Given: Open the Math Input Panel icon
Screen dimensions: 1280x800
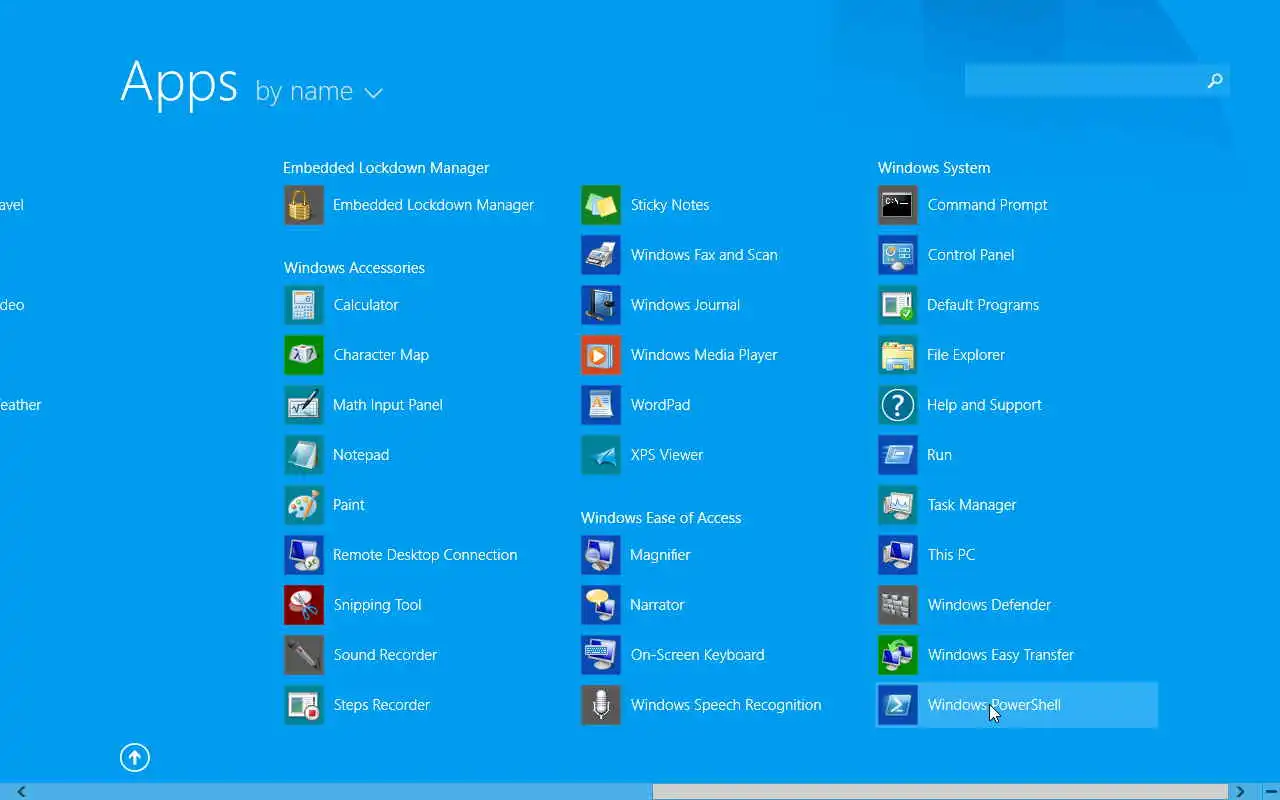Looking at the screenshot, I should [x=303, y=405].
